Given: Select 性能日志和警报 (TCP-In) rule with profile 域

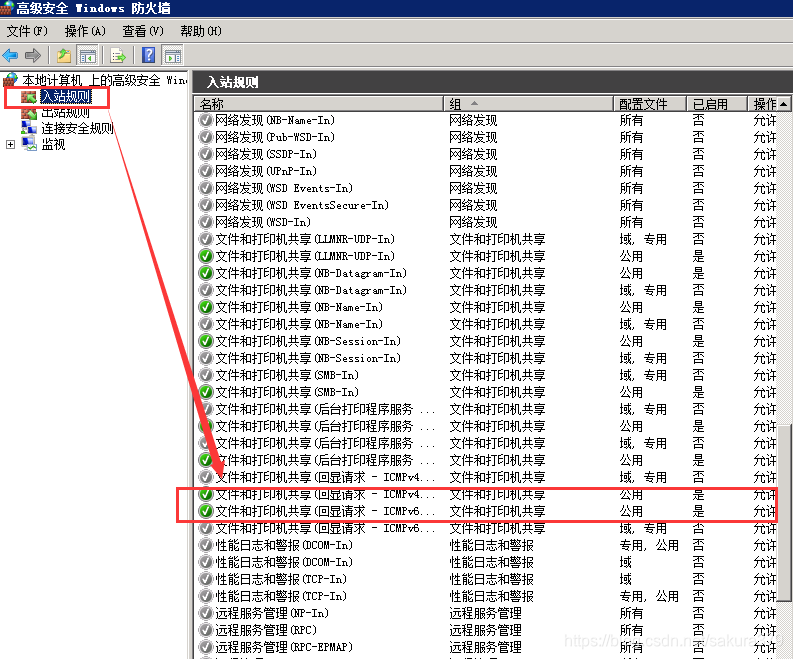Looking at the screenshot, I should (x=281, y=579).
